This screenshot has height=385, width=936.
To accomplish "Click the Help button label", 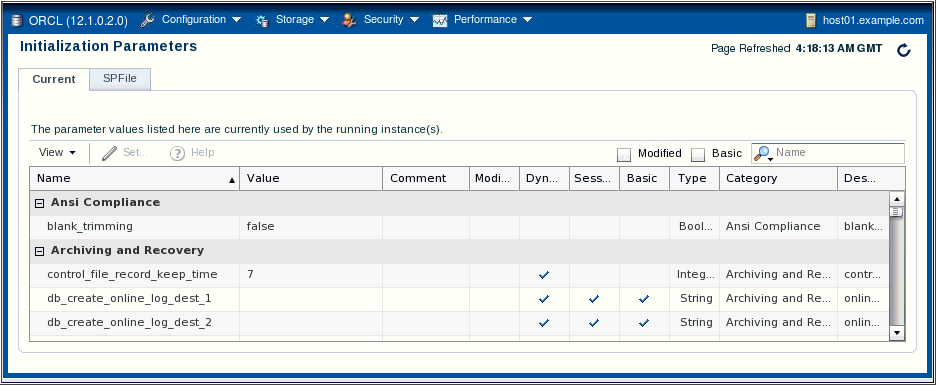I will [202, 153].
